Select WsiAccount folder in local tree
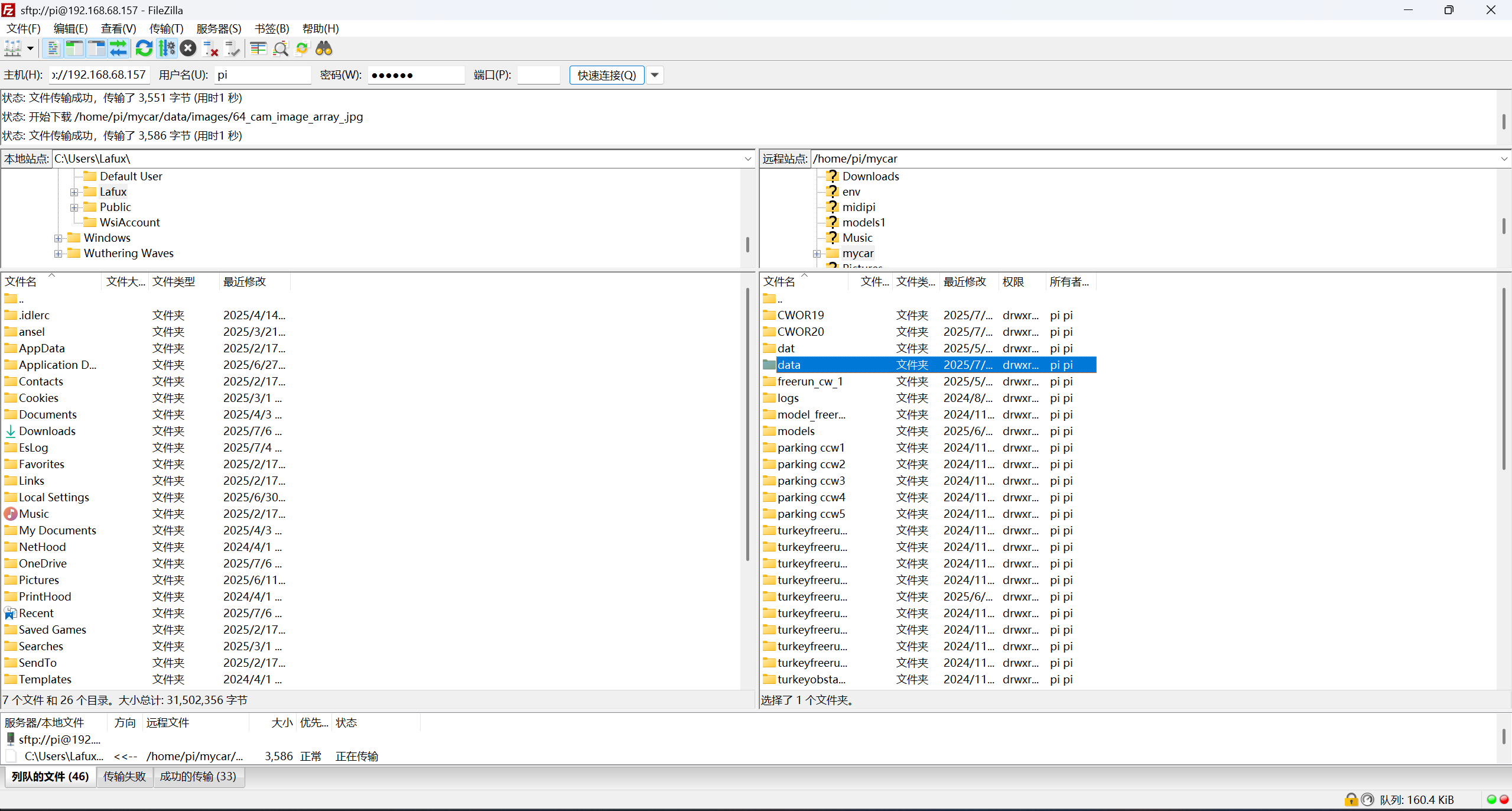 tap(129, 222)
